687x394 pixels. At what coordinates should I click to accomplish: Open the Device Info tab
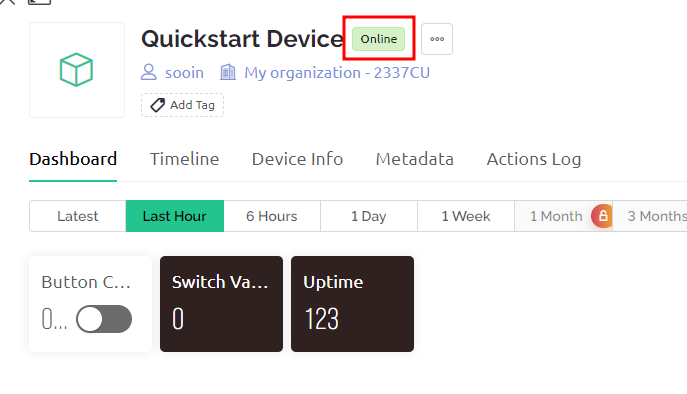[297, 159]
